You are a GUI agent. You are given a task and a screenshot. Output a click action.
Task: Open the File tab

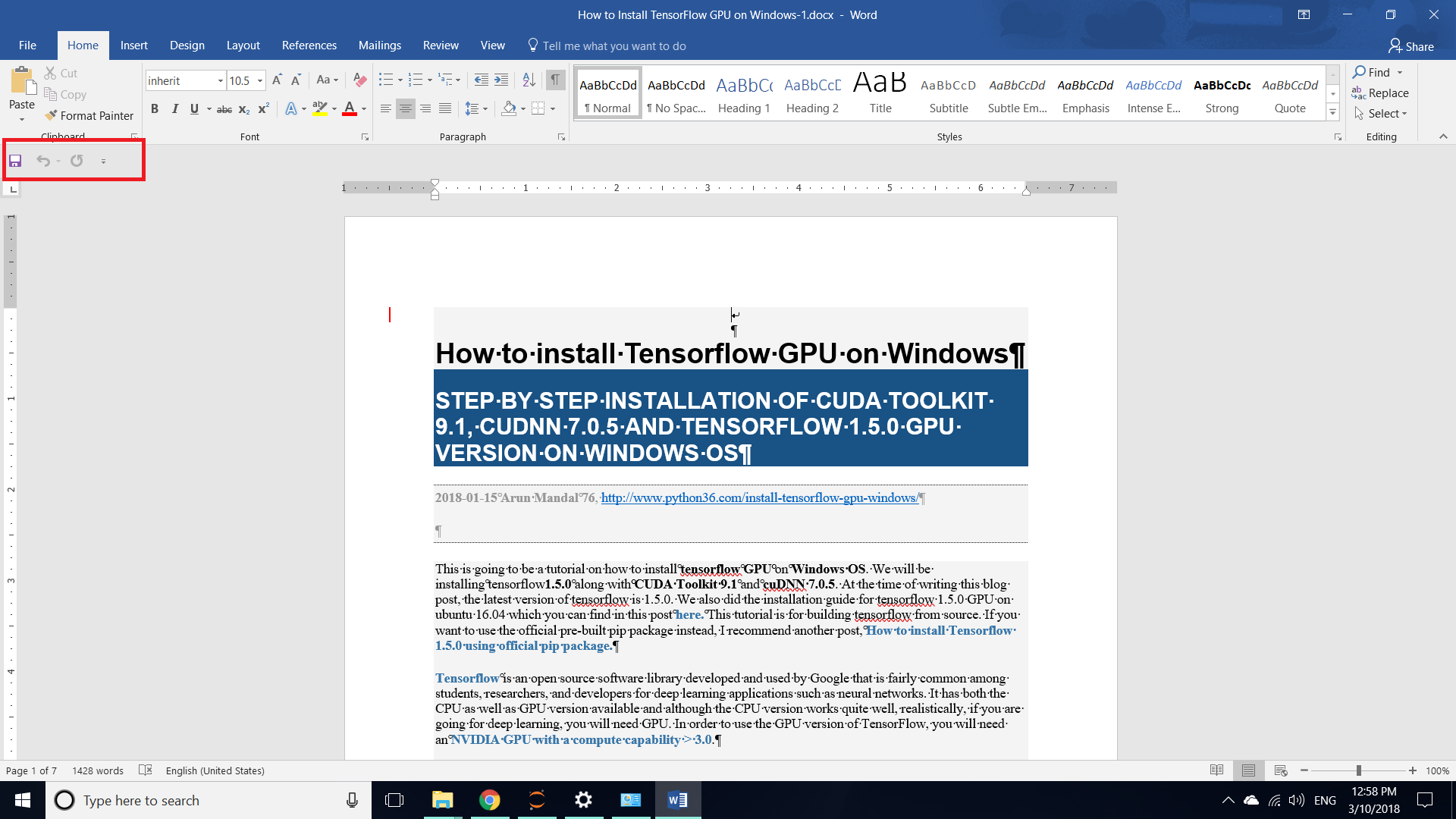pos(27,45)
